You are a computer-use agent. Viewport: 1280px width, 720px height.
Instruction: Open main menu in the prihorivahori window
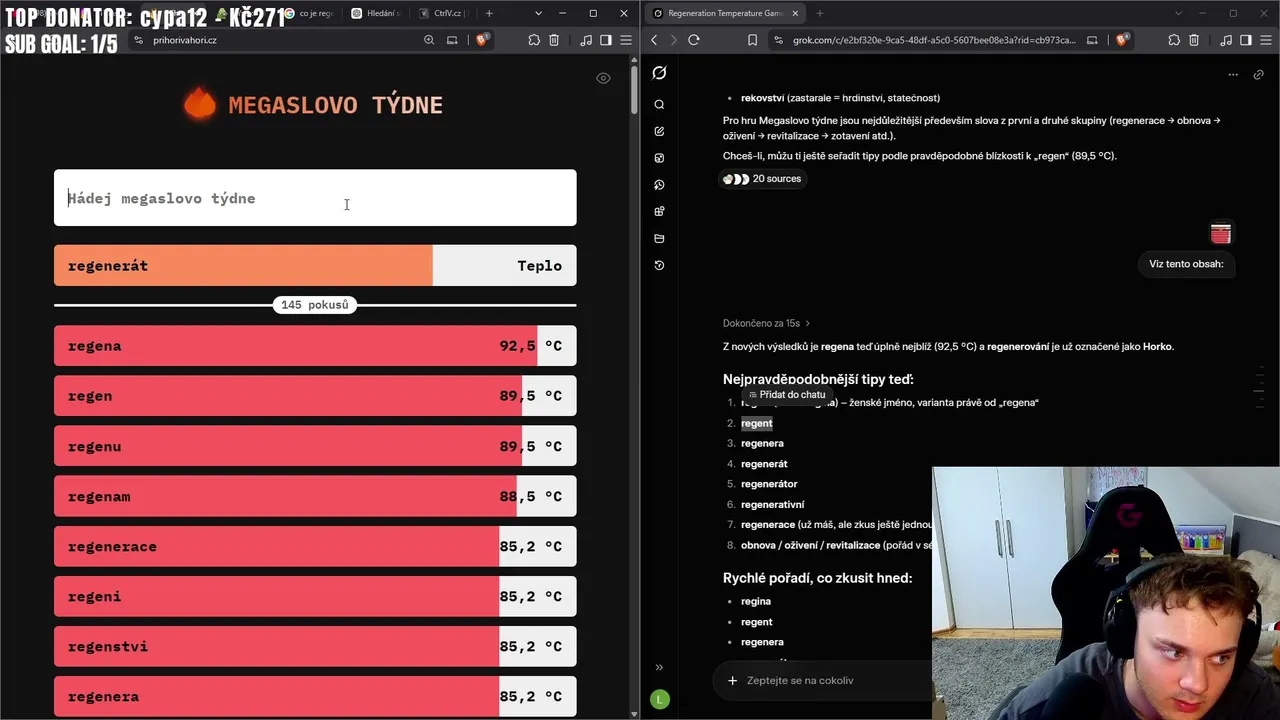[626, 40]
